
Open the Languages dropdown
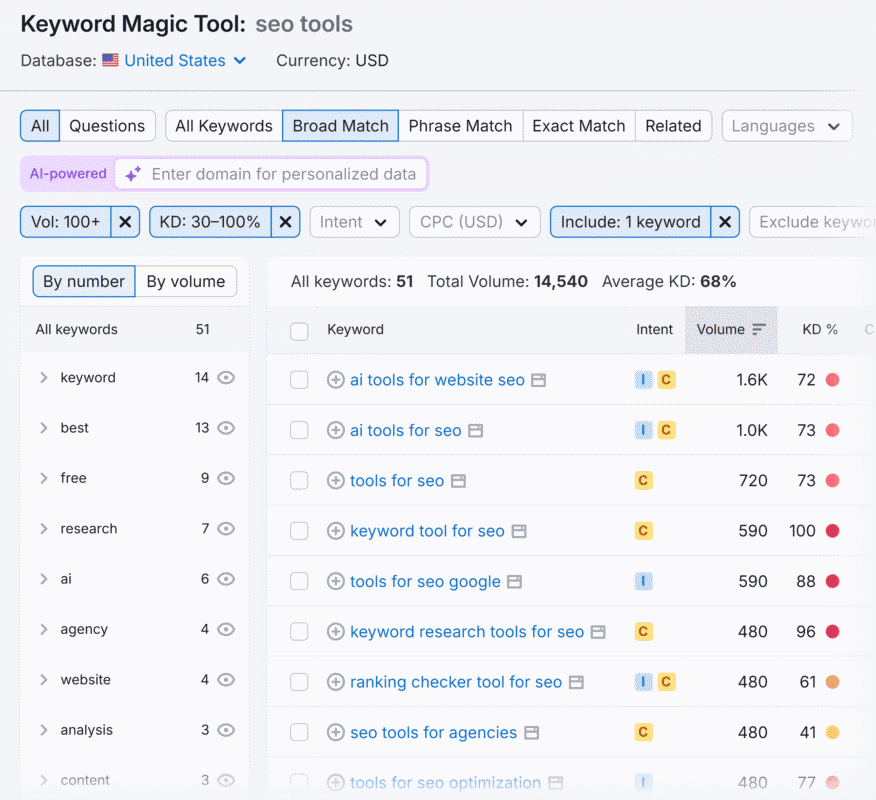tap(786, 126)
